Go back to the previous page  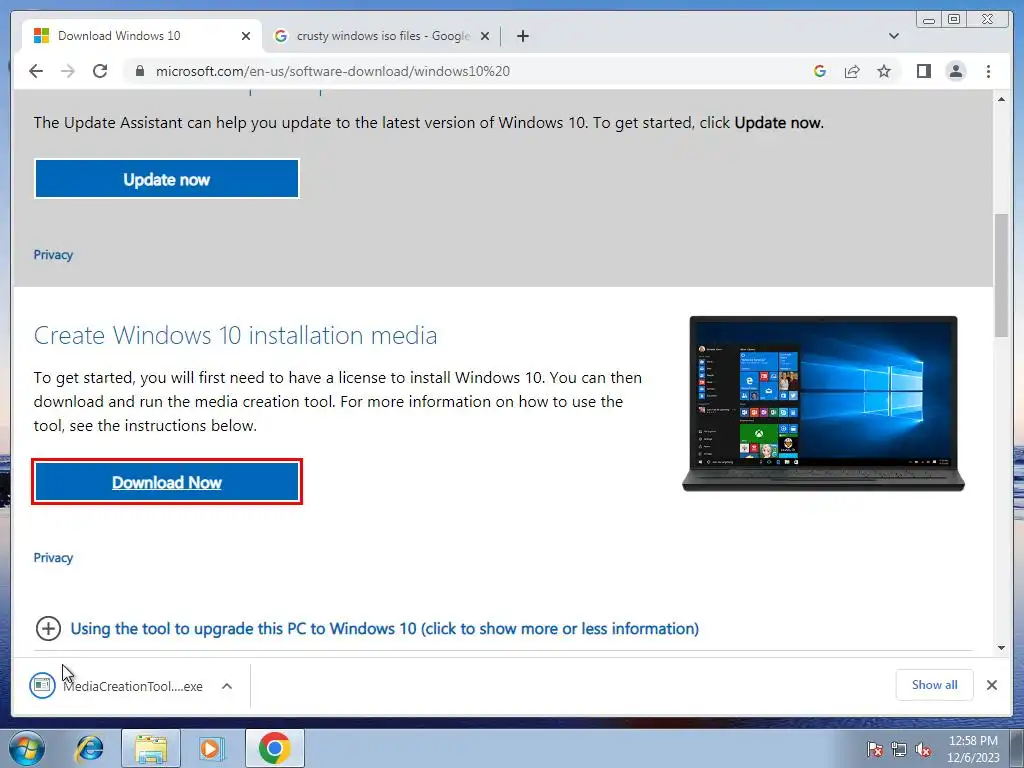[x=36, y=71]
